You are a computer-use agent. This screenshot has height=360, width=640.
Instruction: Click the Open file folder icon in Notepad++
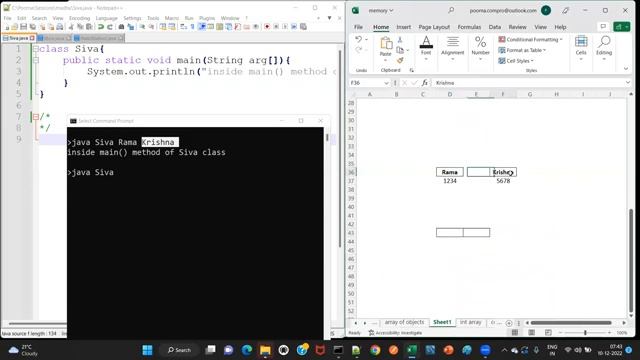click(x=14, y=27)
